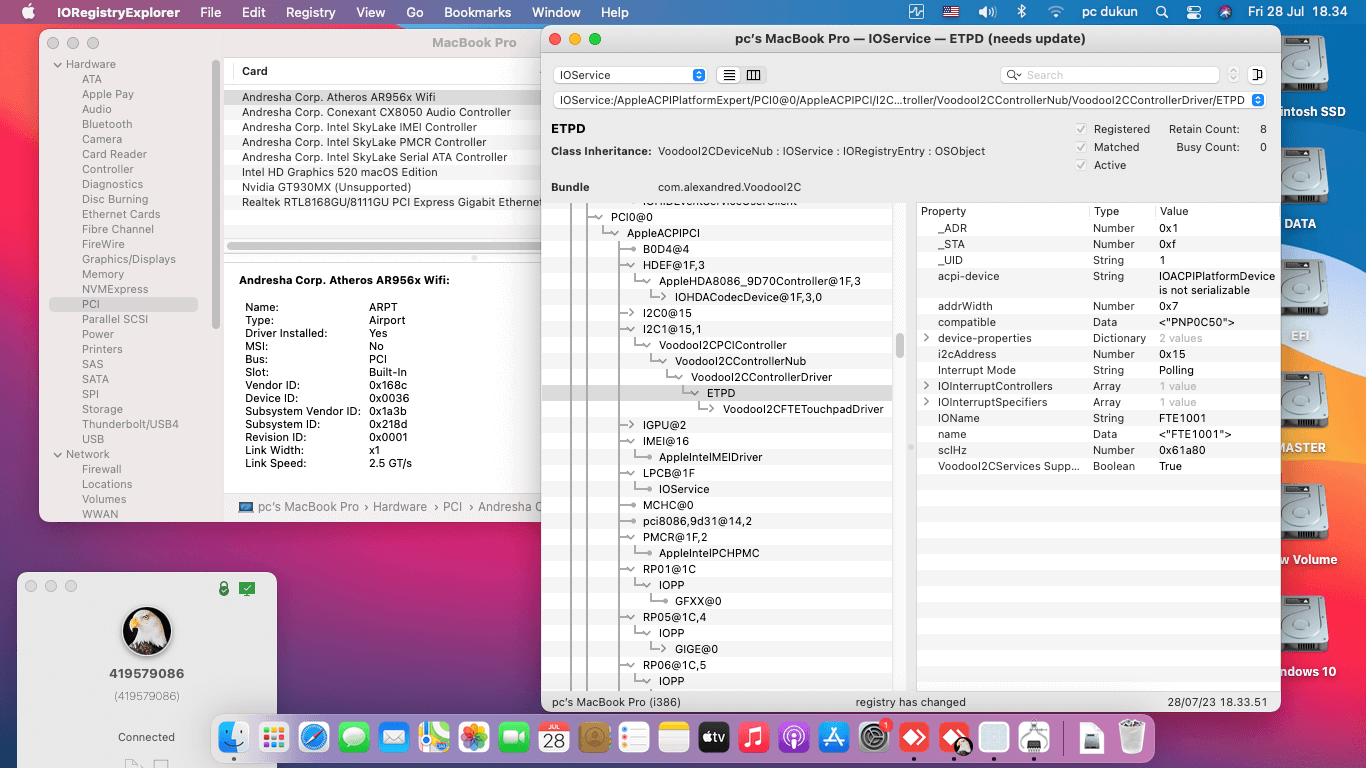
Task: Open Calendar showing 28 in dock
Action: click(x=554, y=738)
